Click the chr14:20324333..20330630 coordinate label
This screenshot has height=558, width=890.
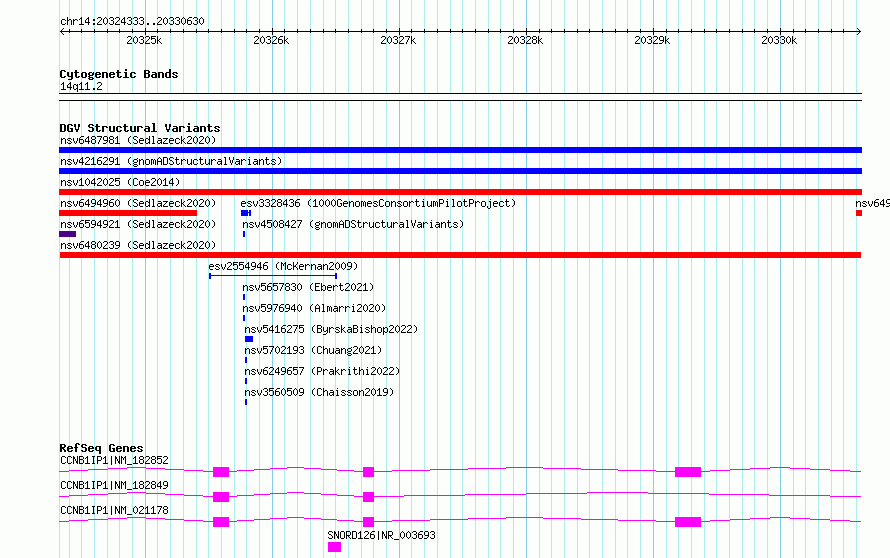point(132,21)
